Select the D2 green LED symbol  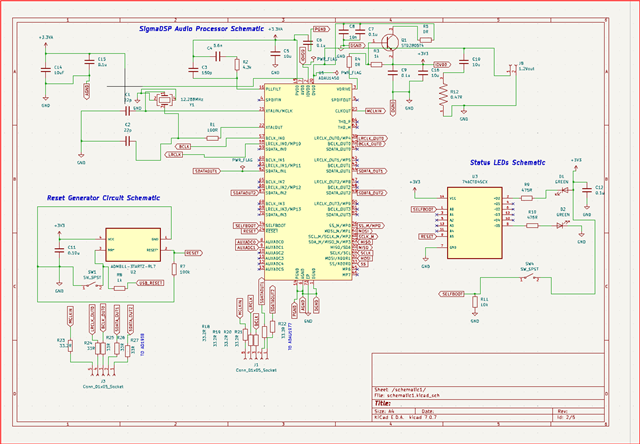(x=562, y=225)
